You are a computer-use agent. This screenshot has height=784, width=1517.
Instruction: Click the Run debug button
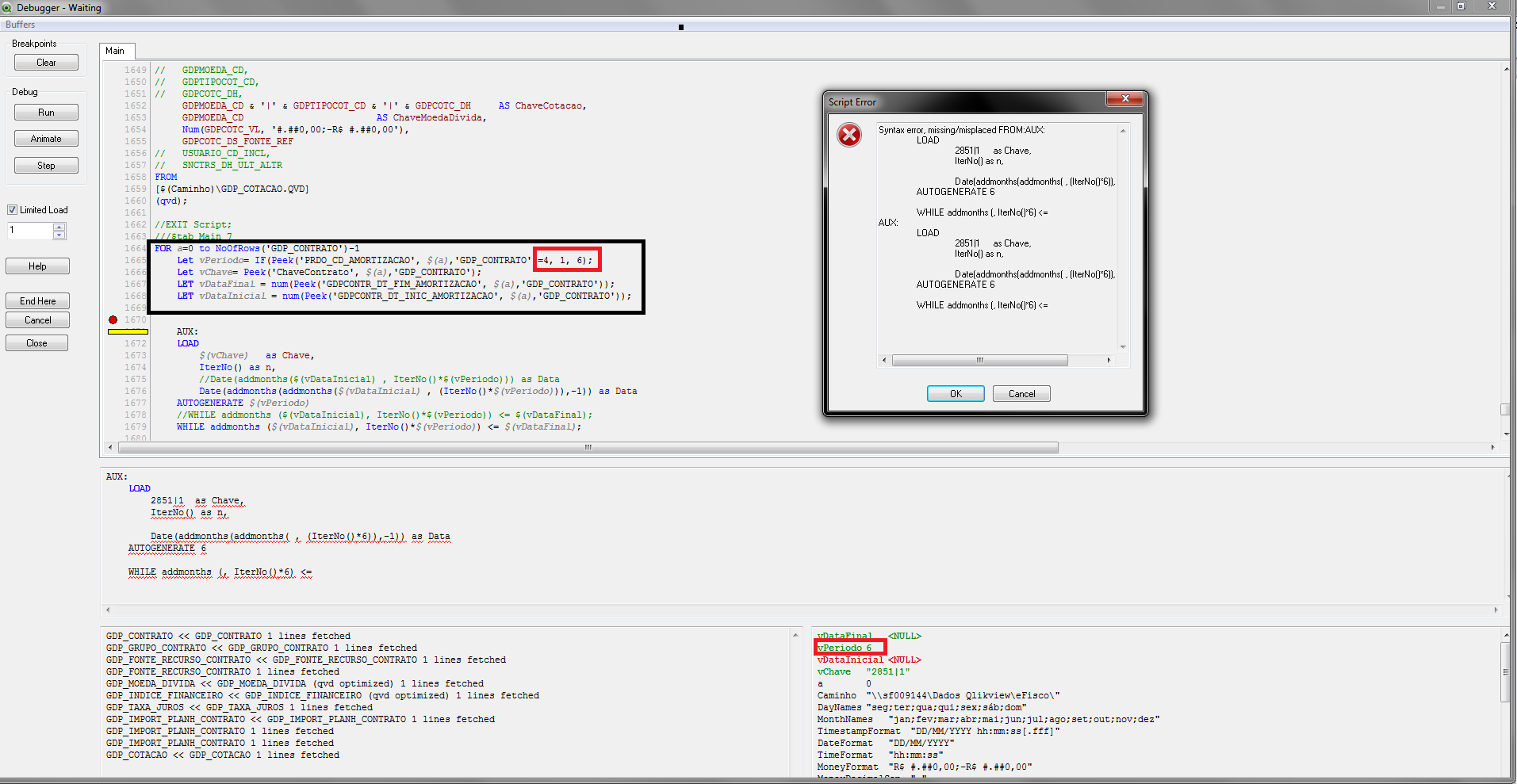pyautogui.click(x=46, y=113)
